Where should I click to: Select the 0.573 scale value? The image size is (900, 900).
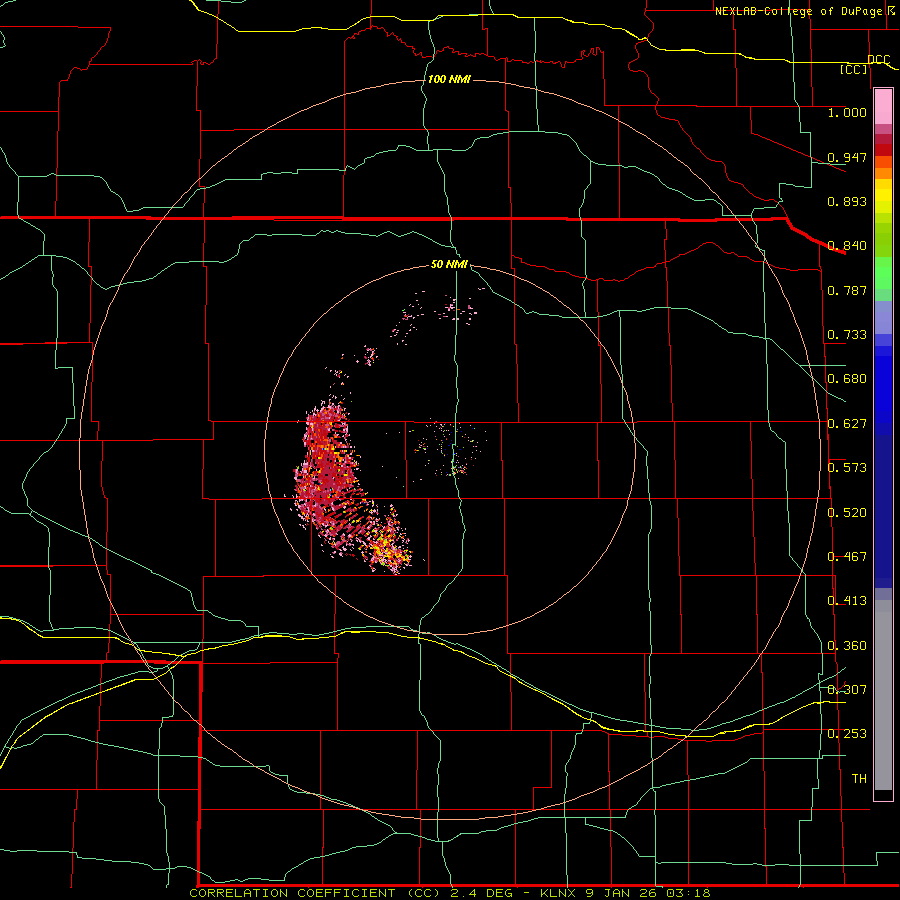(847, 468)
